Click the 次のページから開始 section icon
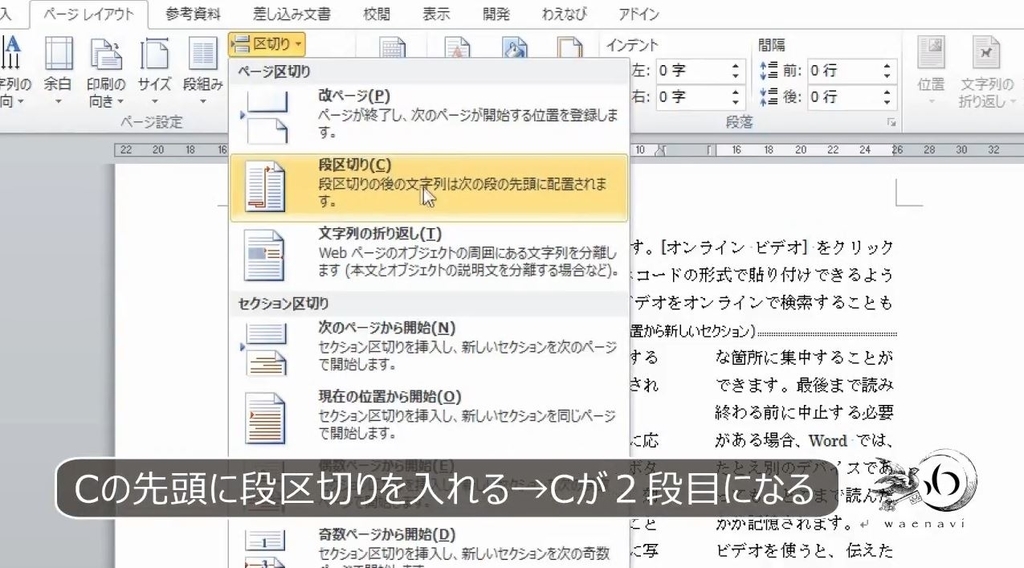1024x568 pixels. 265,349
